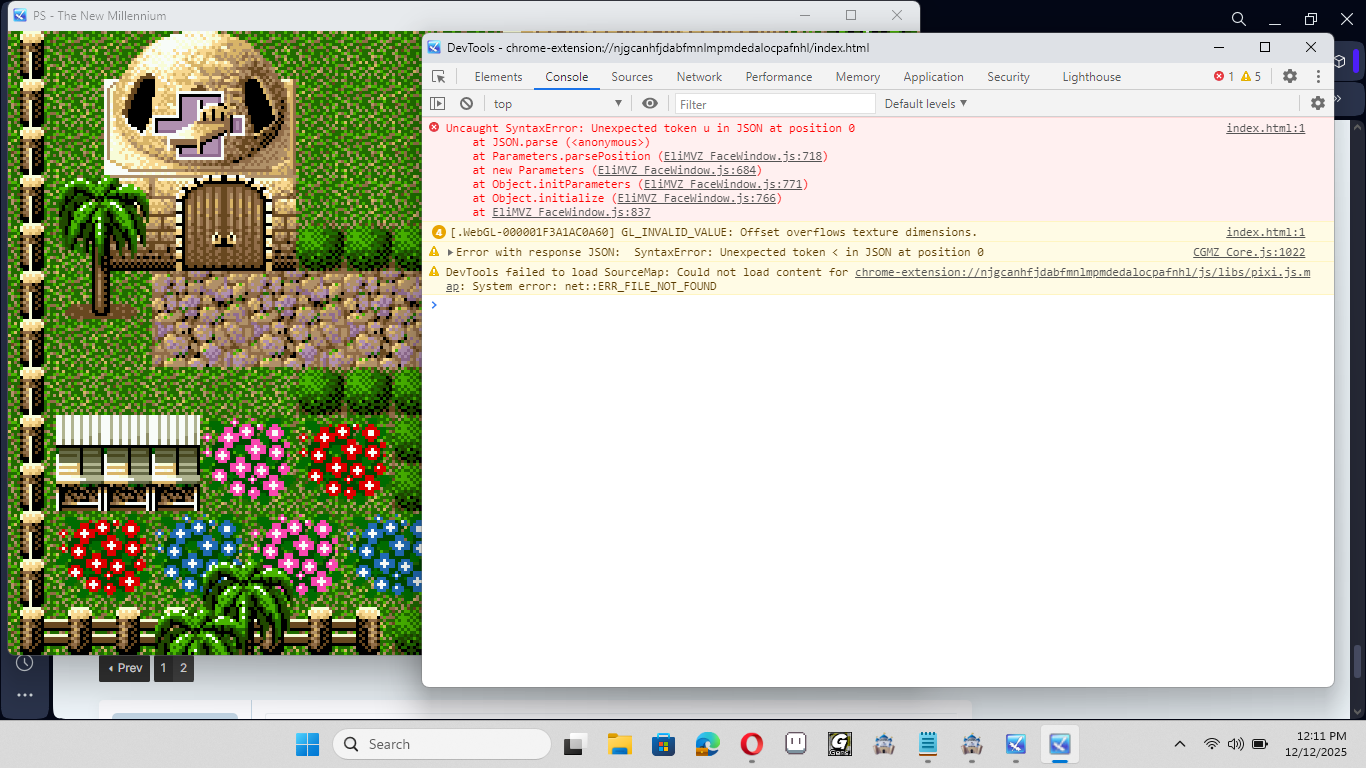
Task: Go to page 2 in pagination
Action: [x=184, y=668]
